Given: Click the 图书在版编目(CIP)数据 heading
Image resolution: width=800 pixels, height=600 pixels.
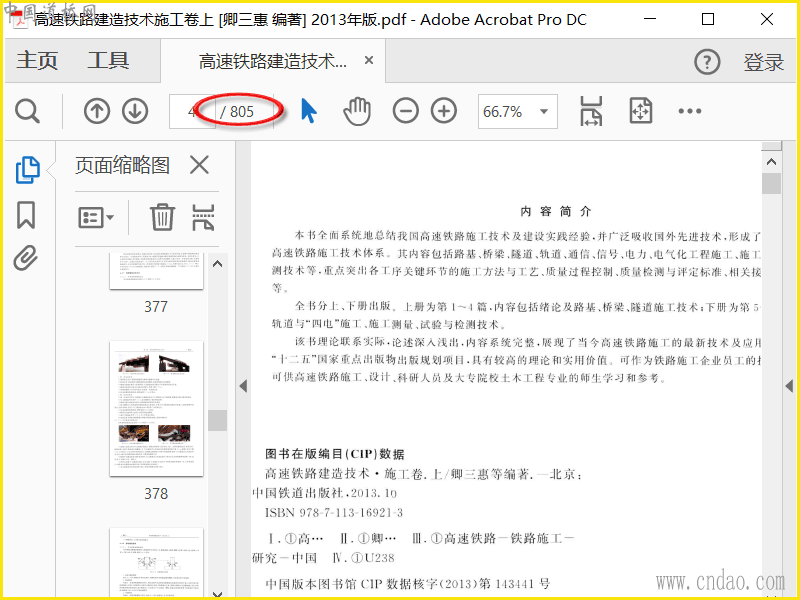Looking at the screenshot, I should pos(335,454).
